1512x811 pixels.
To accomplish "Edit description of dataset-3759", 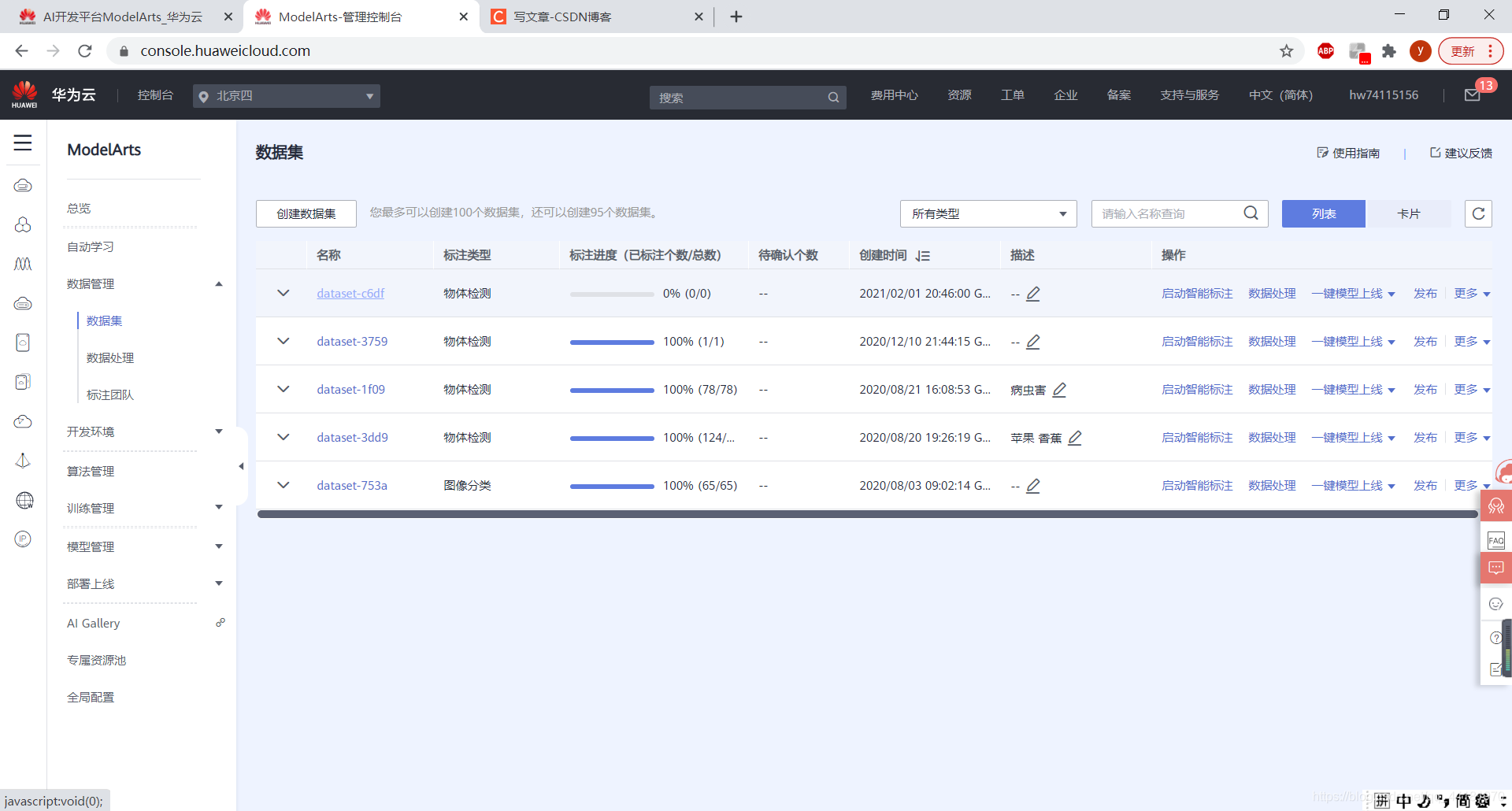I will pos(1033,342).
